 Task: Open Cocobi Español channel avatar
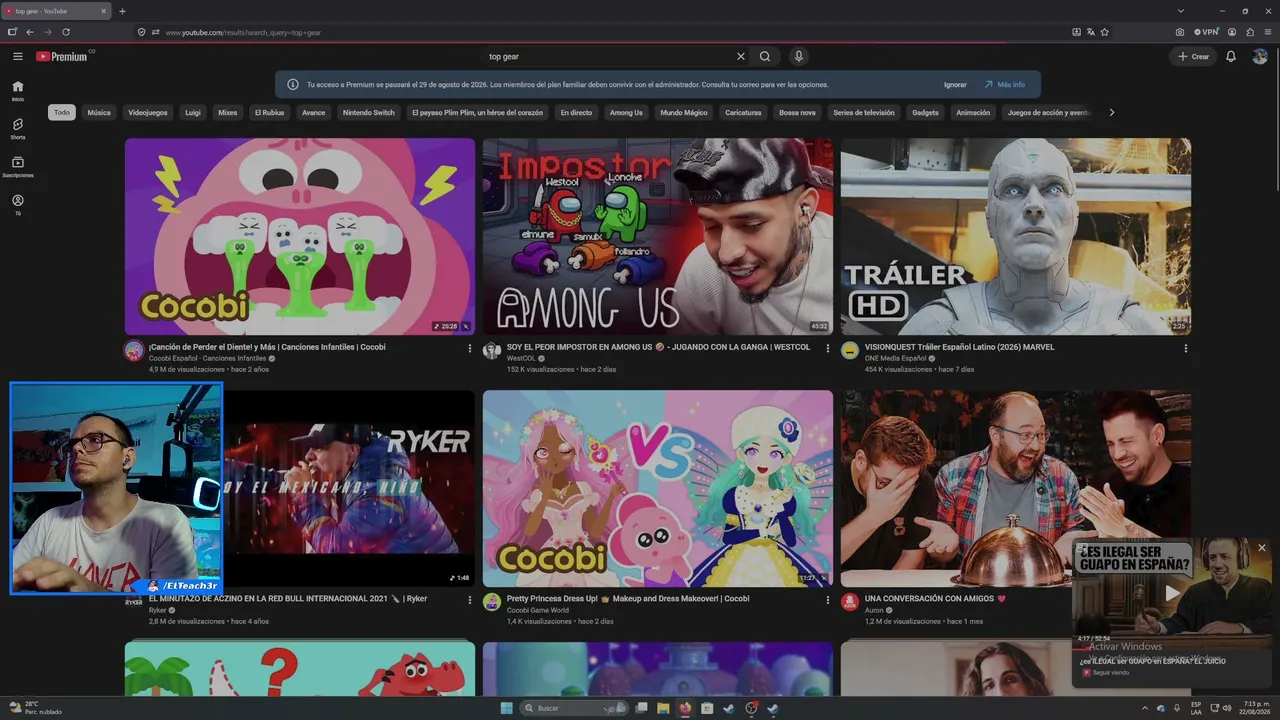click(x=134, y=350)
